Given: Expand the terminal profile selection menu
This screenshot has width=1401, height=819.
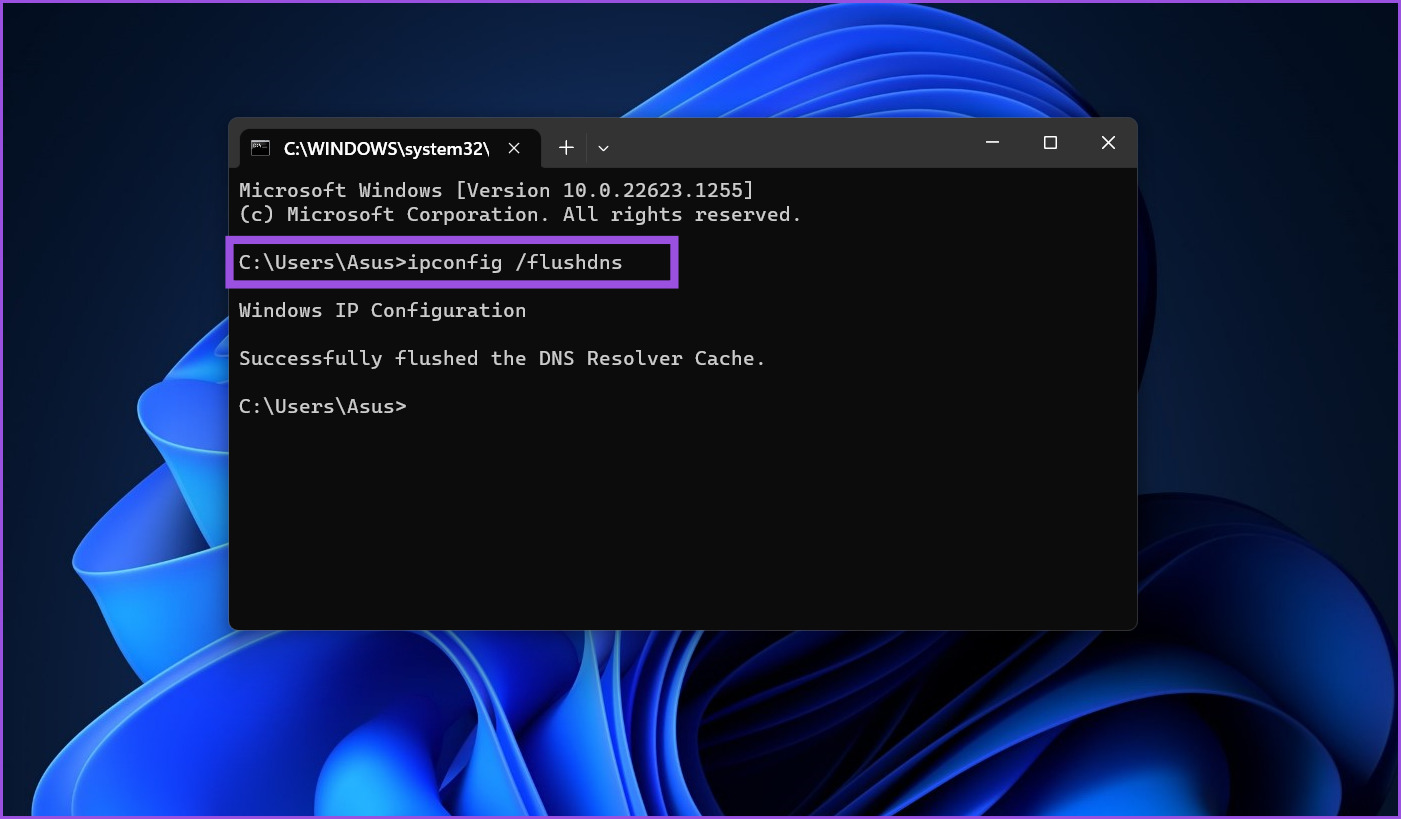Looking at the screenshot, I should click(x=603, y=147).
